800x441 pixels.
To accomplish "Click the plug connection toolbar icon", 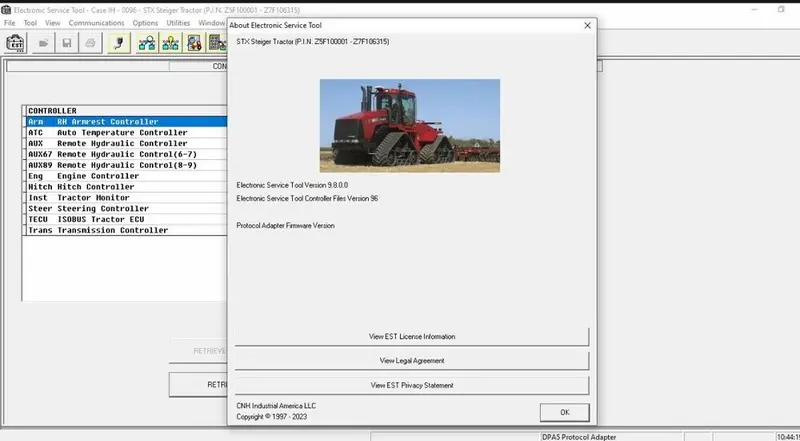I will [x=119, y=43].
